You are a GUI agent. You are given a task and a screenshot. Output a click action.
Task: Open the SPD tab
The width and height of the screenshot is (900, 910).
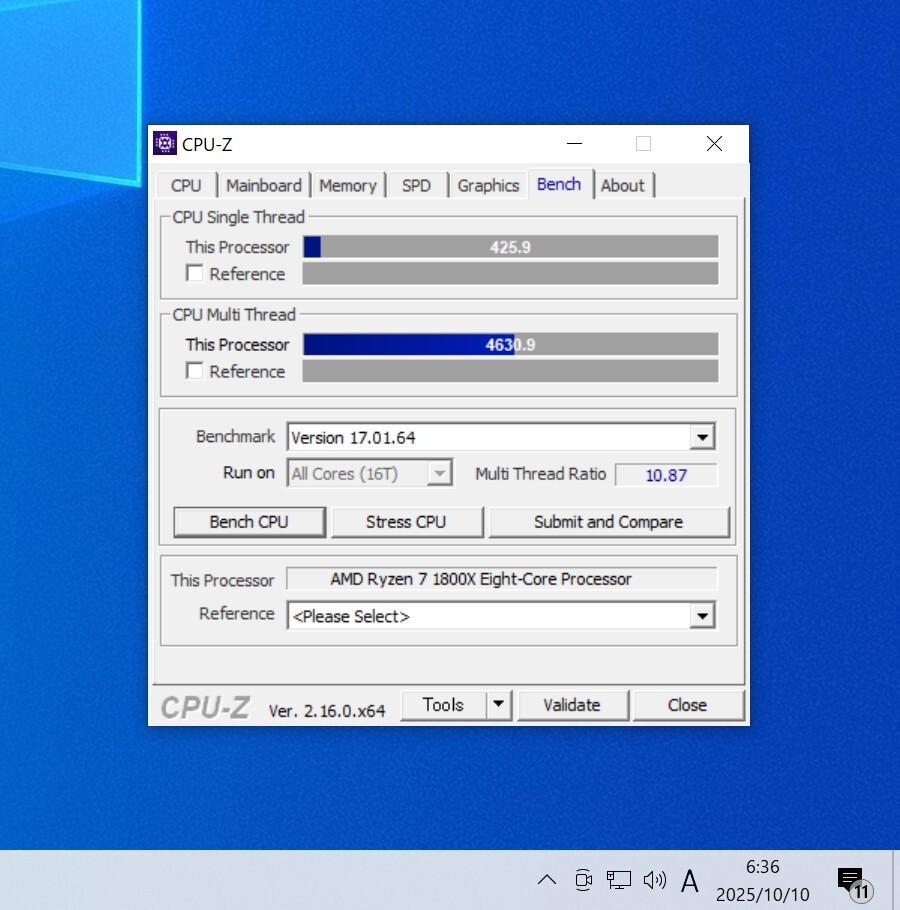pos(416,185)
